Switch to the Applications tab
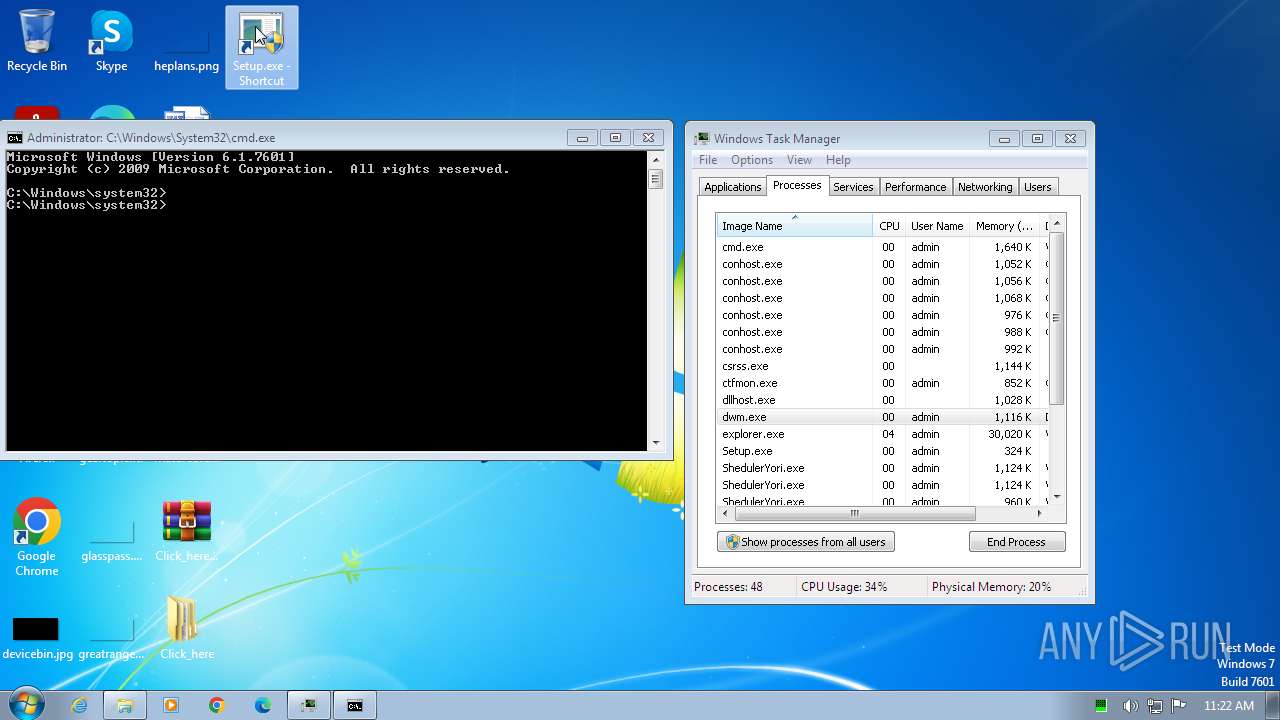The image size is (1280, 720). [732, 187]
